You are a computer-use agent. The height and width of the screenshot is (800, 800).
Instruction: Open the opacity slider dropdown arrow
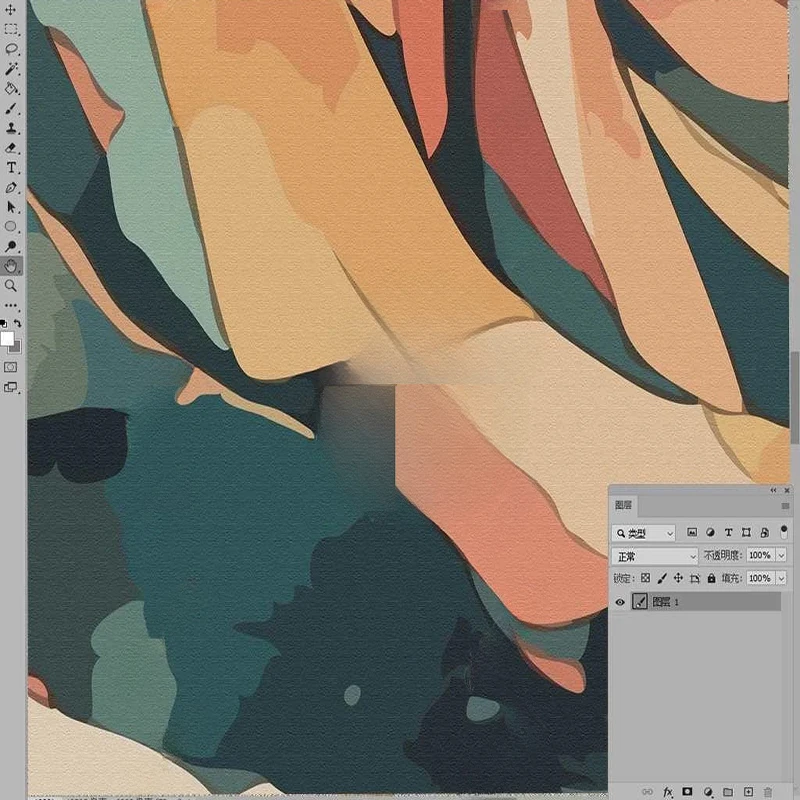pyautogui.click(x=781, y=555)
